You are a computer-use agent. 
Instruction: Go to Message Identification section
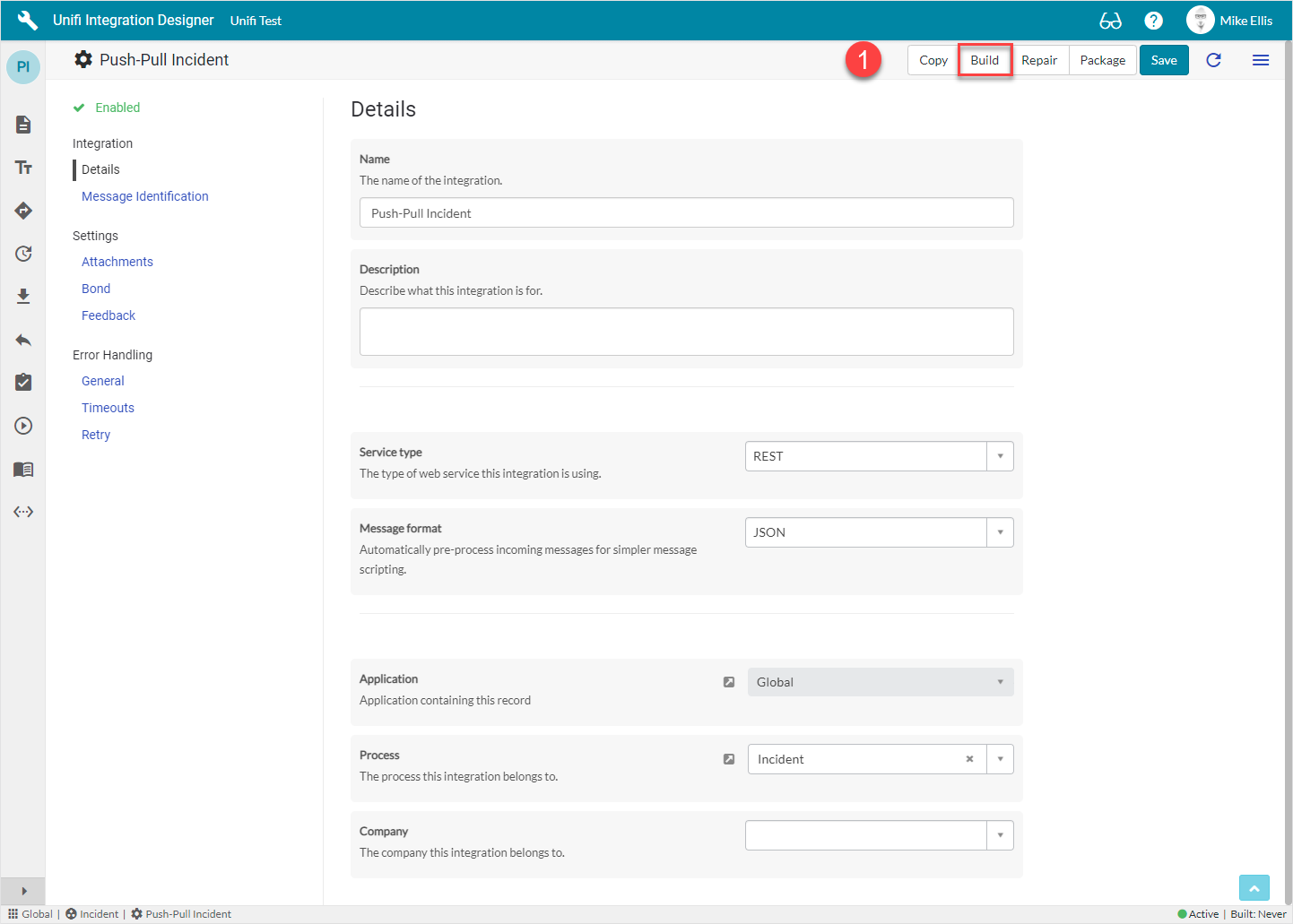[144, 196]
